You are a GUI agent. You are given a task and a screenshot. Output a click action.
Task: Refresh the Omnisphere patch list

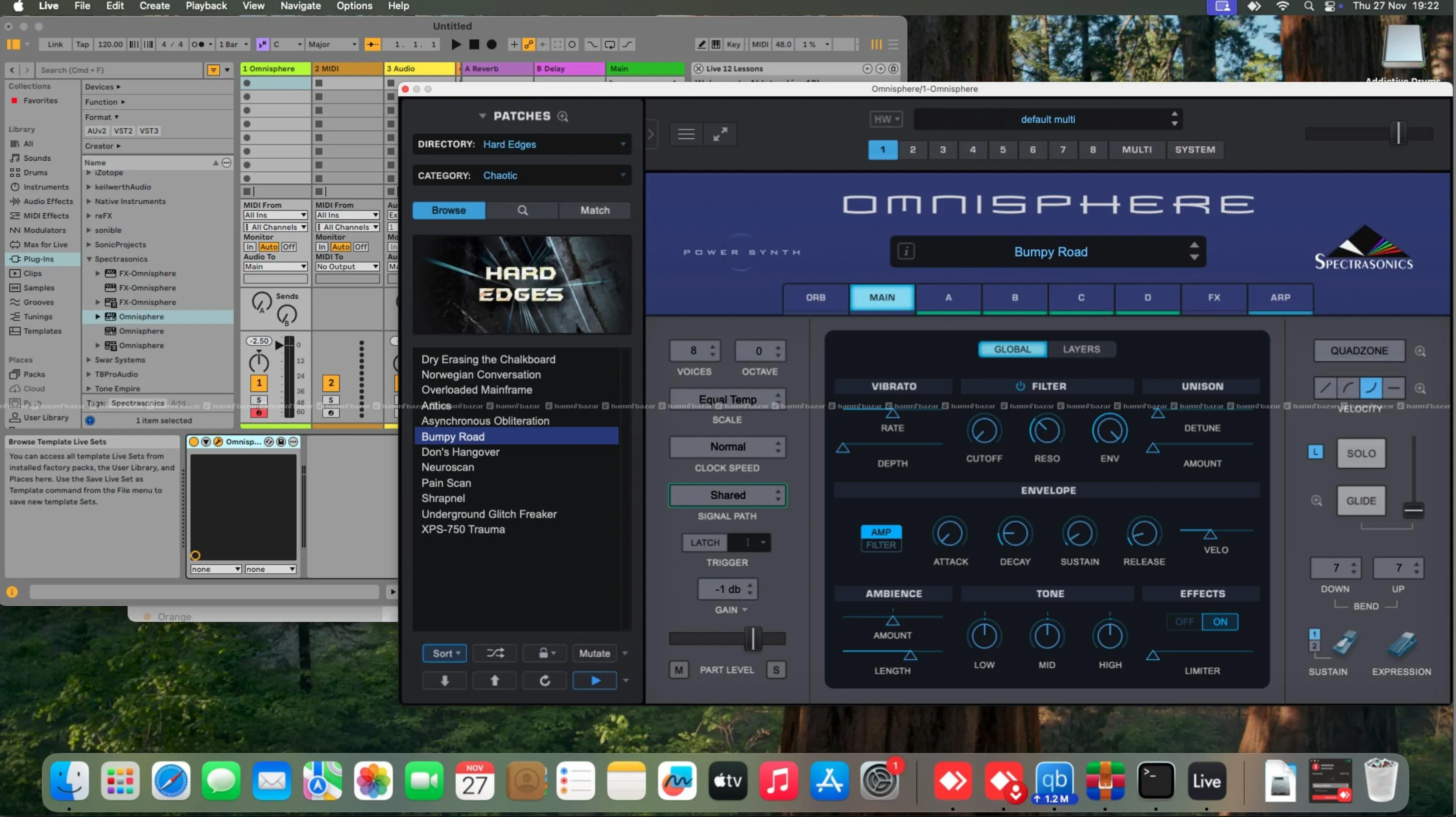coord(545,680)
